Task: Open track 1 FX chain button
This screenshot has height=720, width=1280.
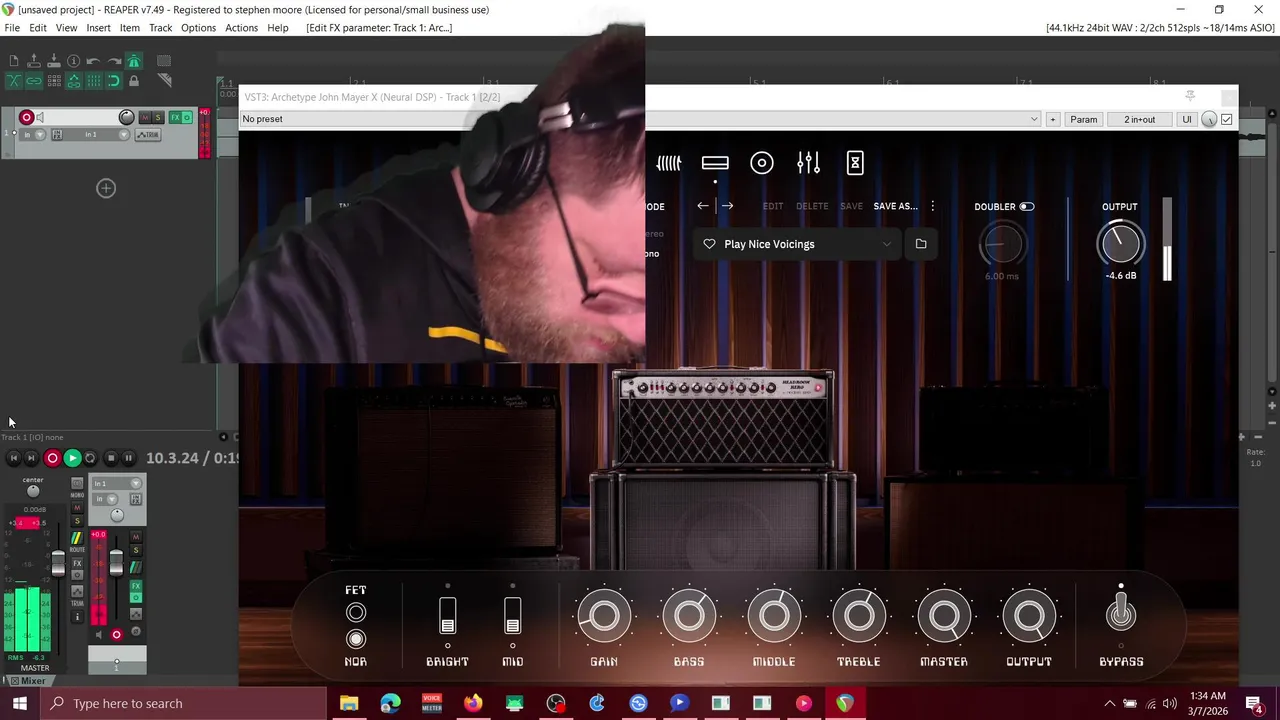Action: (x=175, y=117)
